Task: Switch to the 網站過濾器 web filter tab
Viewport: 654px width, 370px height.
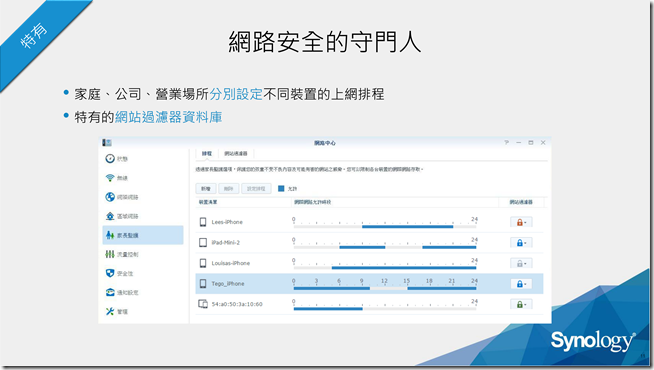Action: pyautogui.click(x=236, y=154)
